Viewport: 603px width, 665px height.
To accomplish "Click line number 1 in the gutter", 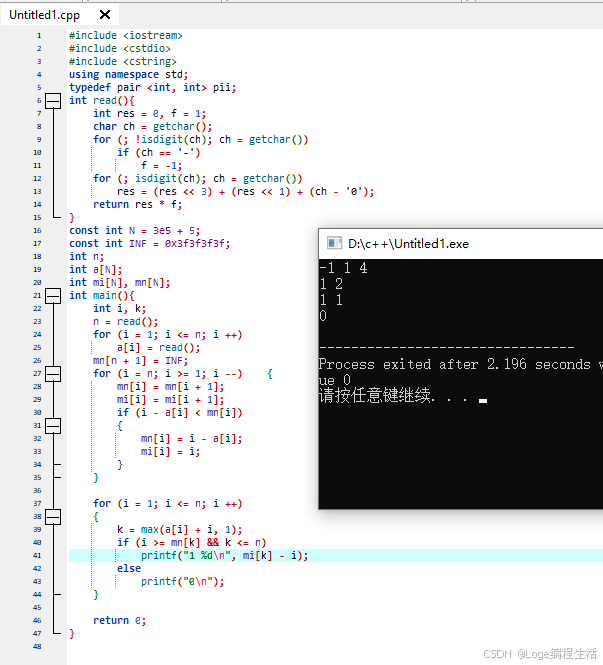I will (x=39, y=36).
